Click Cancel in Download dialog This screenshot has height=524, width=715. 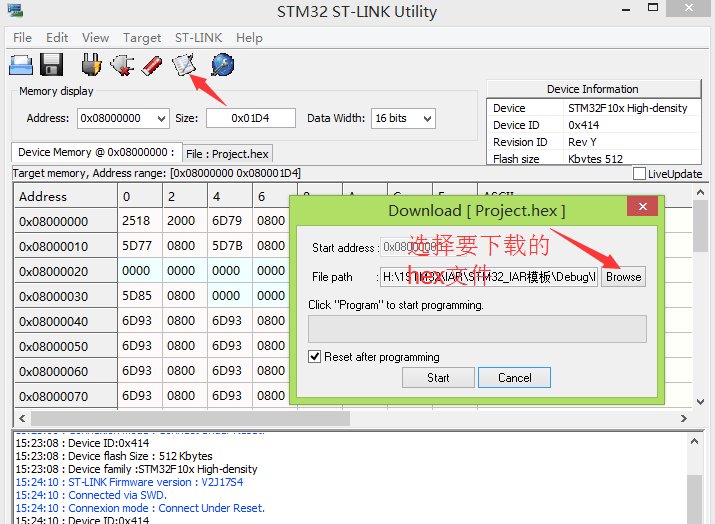[x=514, y=378]
